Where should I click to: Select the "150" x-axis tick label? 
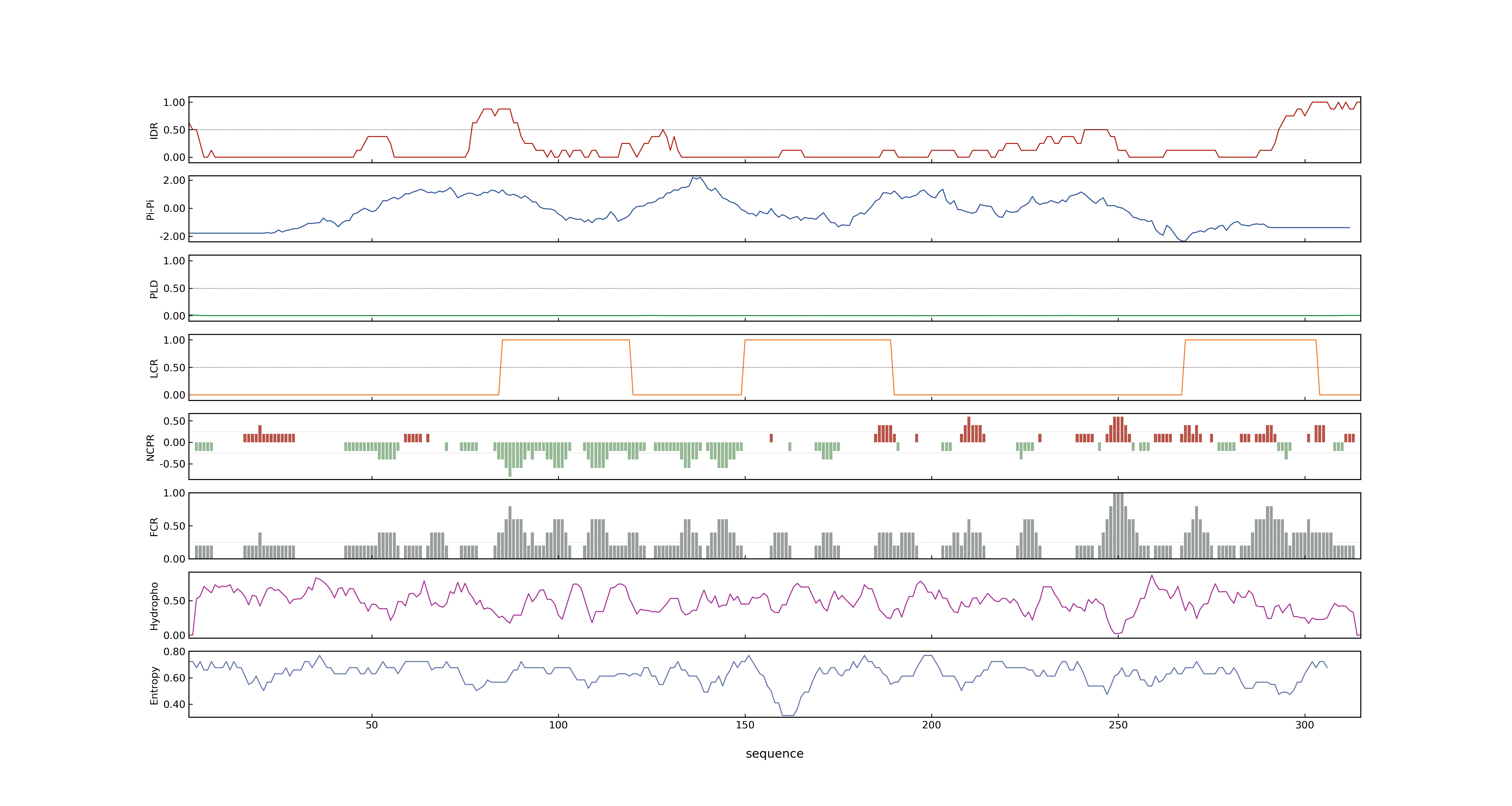click(x=745, y=725)
